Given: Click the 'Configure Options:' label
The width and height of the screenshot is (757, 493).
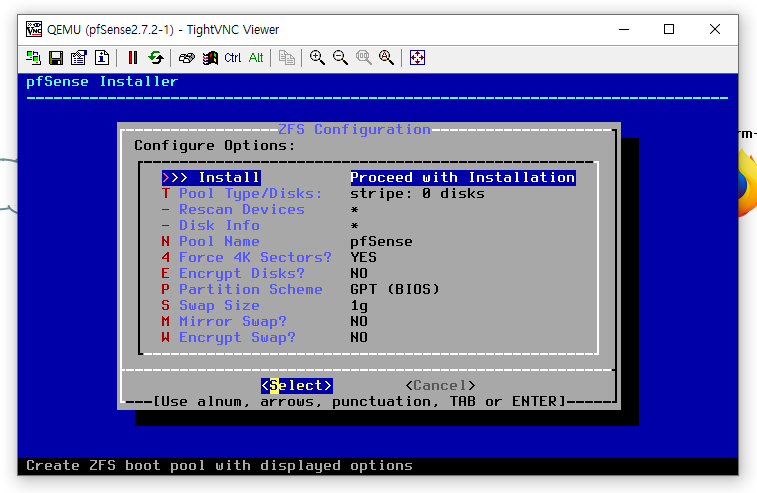Looking at the screenshot, I should 214,146.
